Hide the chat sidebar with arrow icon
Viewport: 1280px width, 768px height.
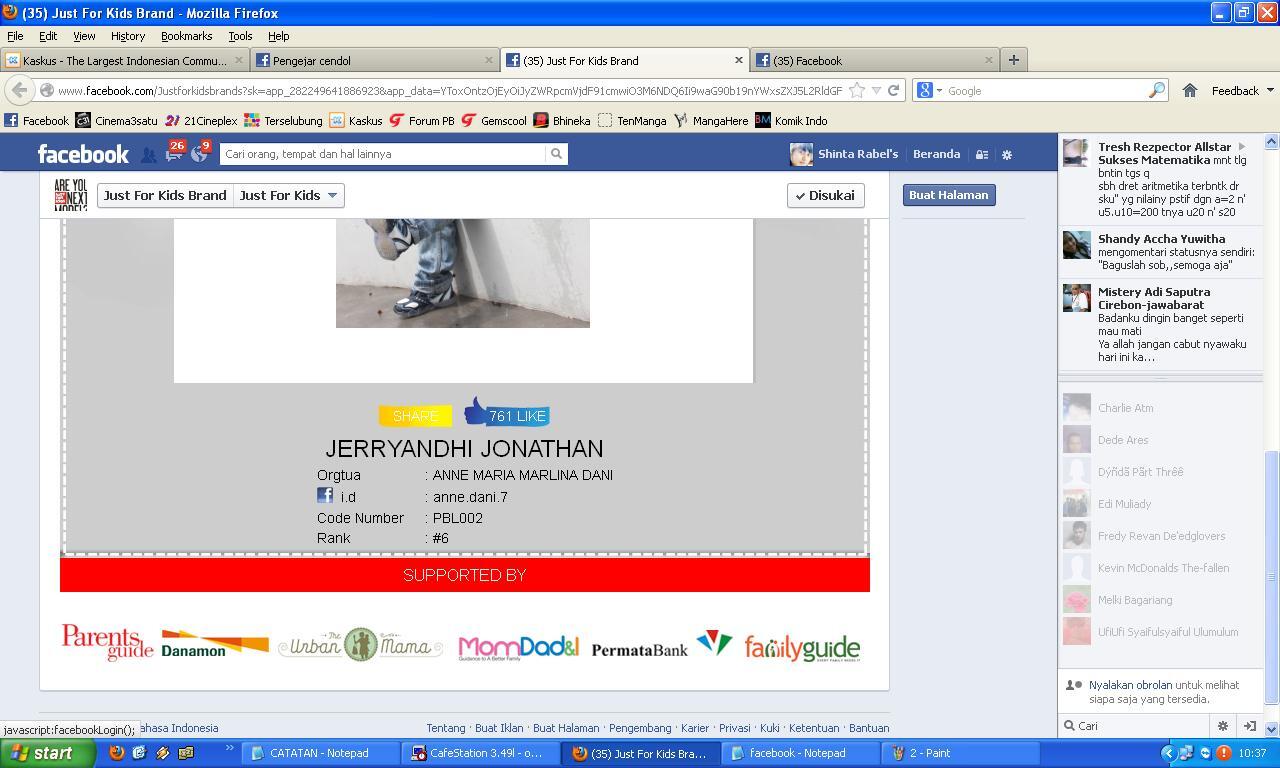pos(1249,726)
